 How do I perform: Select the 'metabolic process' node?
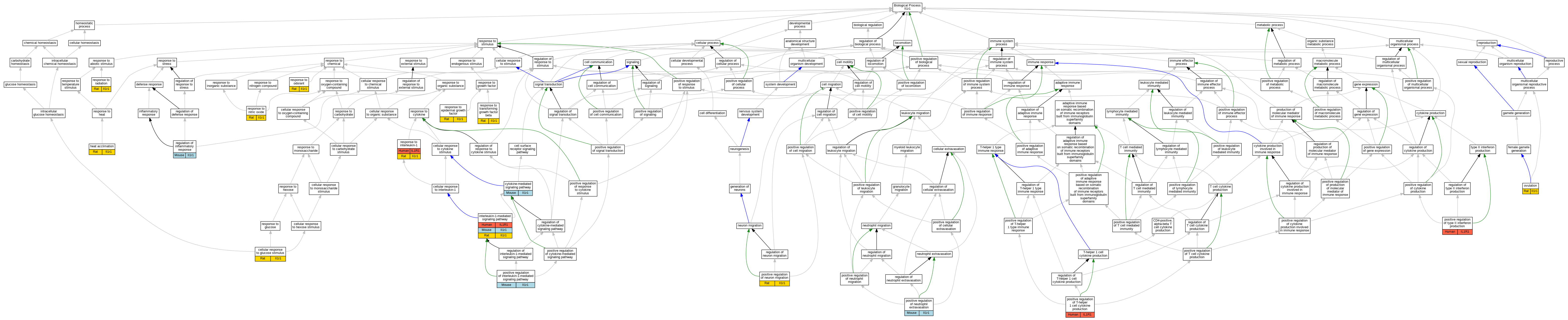(1270, 25)
